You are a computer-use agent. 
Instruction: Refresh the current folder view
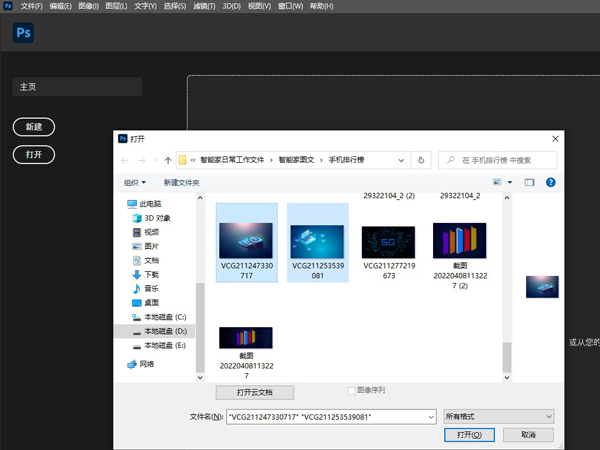pyautogui.click(x=421, y=160)
